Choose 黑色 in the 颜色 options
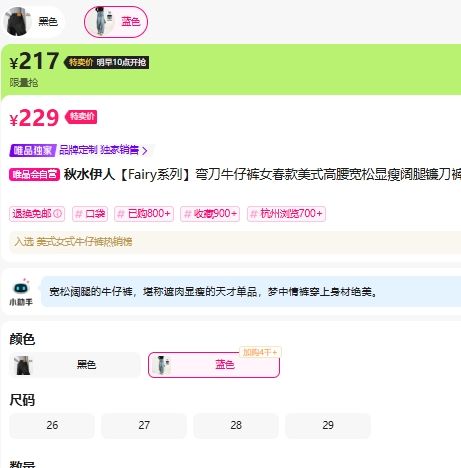The image size is (461, 468). click(75, 365)
